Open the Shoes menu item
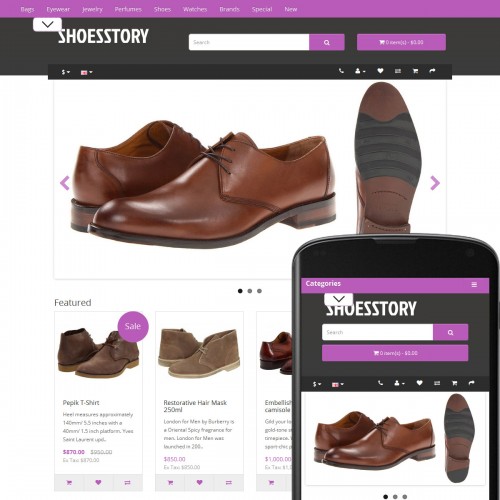Viewport: 500px width, 500px height. pos(162,9)
